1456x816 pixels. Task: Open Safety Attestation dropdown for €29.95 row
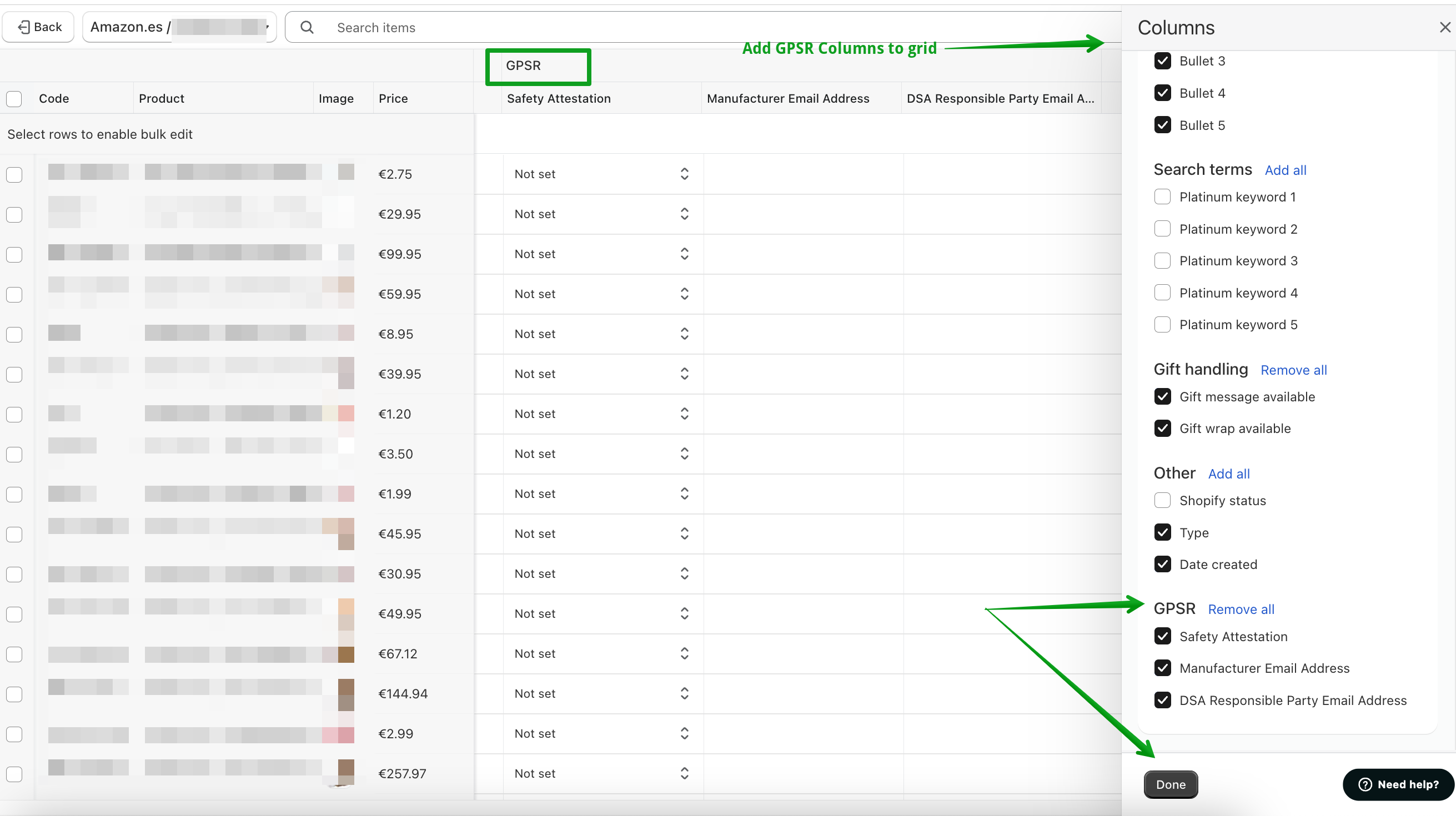603,214
